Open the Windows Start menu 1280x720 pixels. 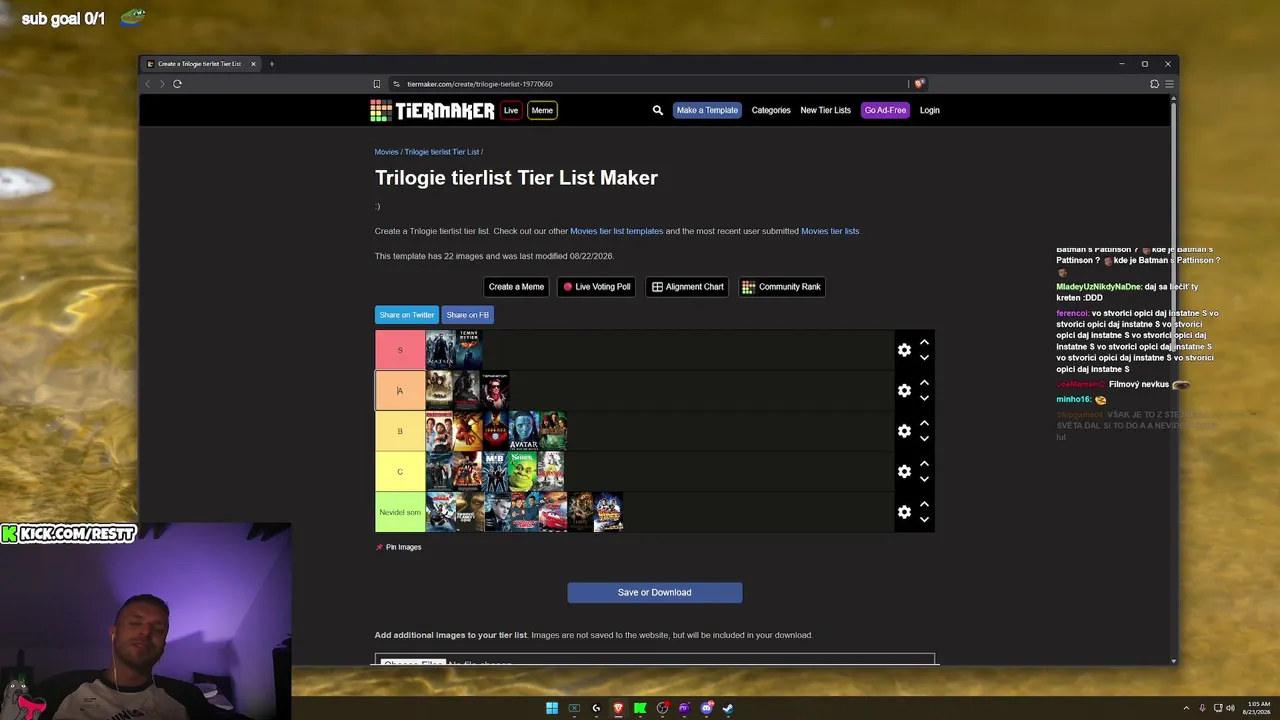tap(552, 708)
